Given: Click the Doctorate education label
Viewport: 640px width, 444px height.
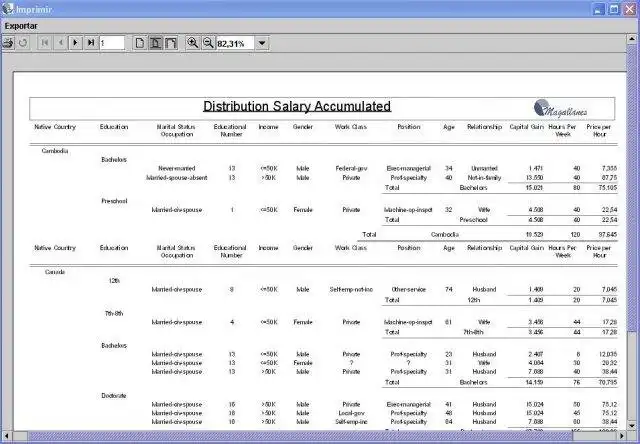Looking at the screenshot, I should click(114, 395).
